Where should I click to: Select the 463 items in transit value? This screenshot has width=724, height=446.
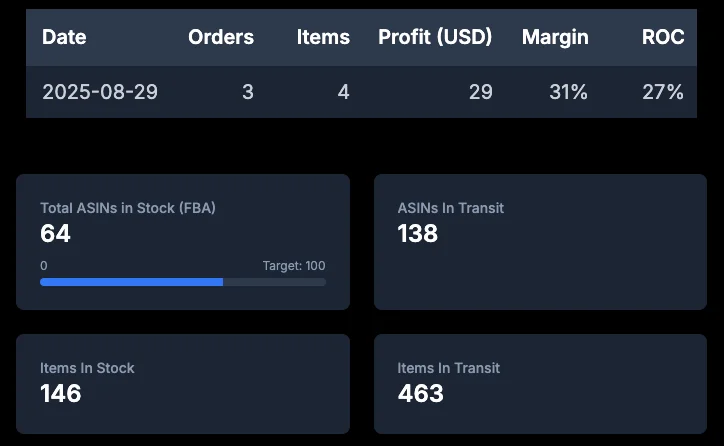point(420,393)
